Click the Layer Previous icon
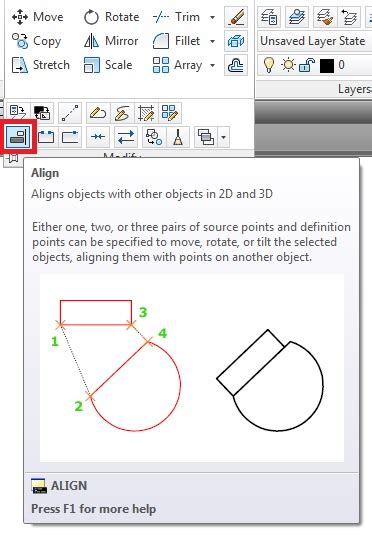 click(x=349, y=17)
